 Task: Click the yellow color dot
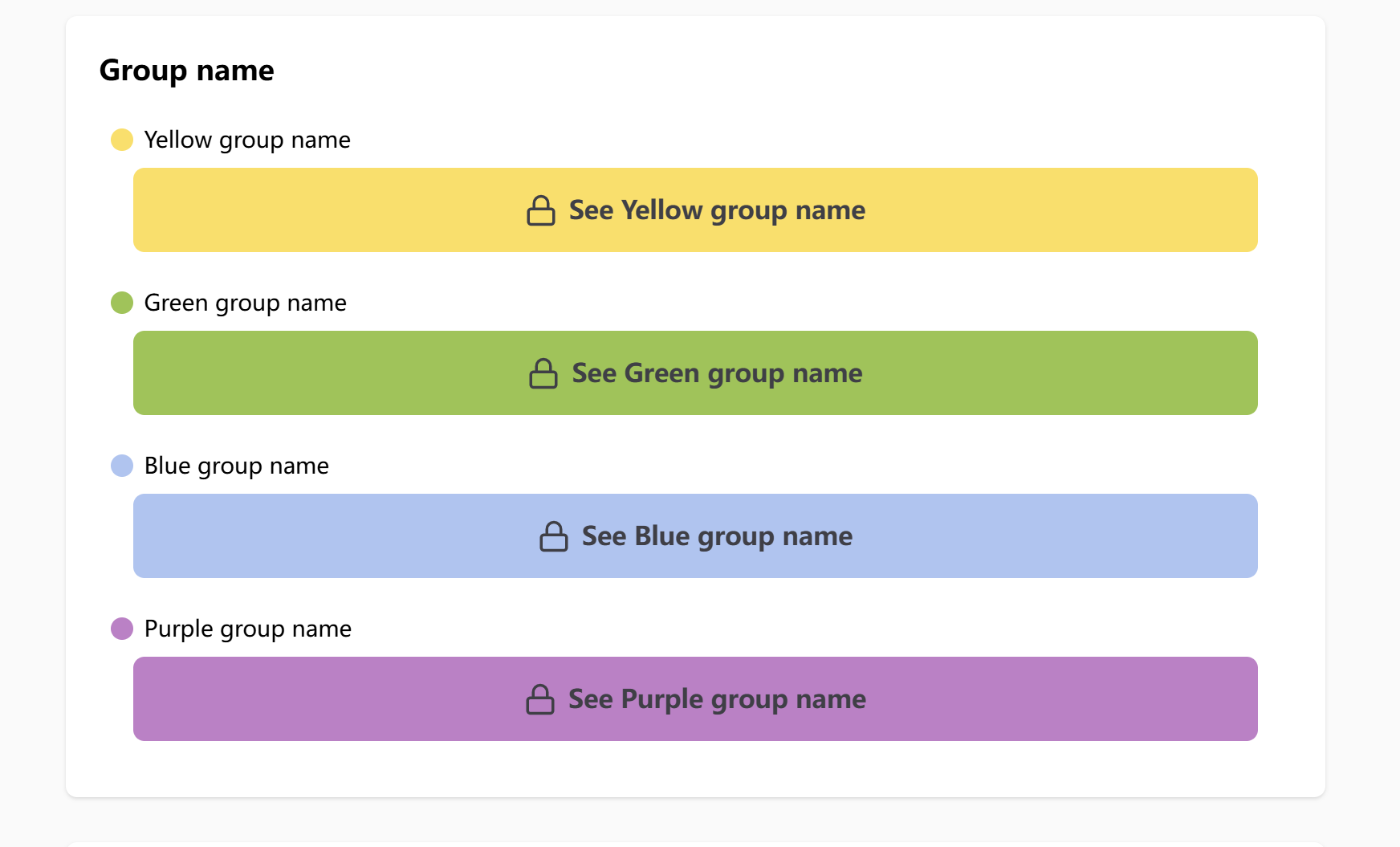pos(122,140)
